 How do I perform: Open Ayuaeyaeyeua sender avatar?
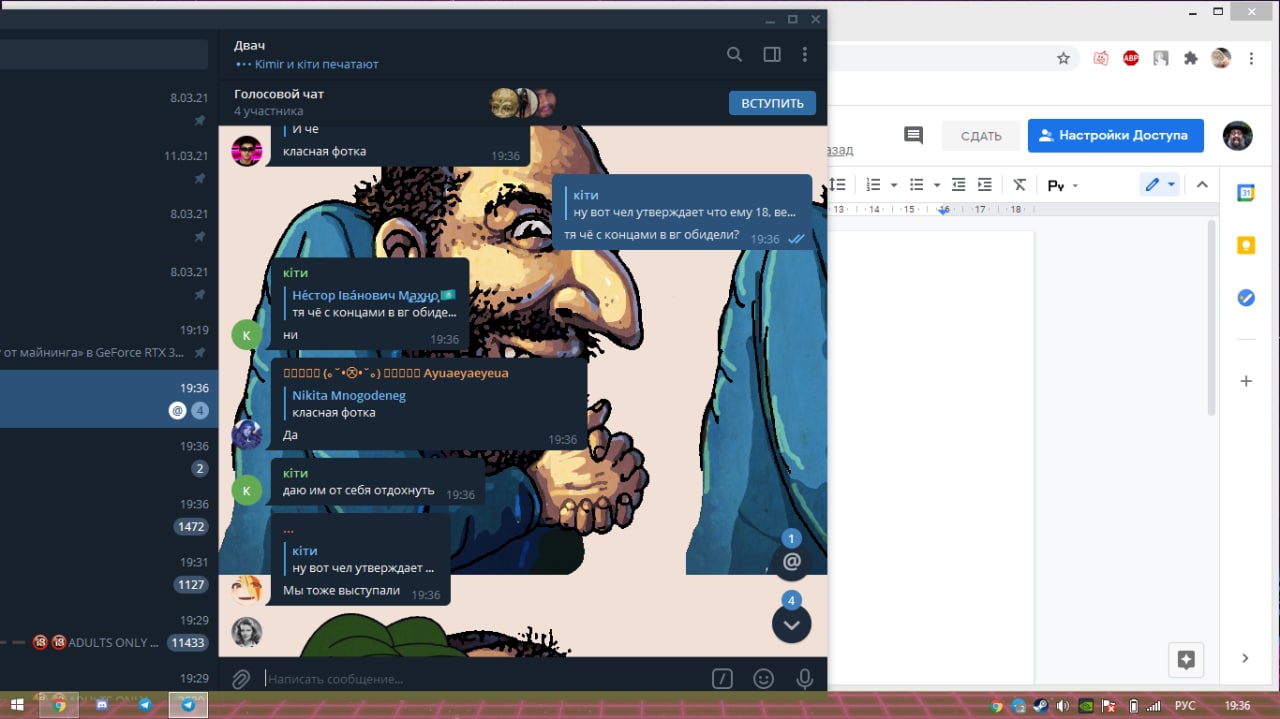(246, 435)
